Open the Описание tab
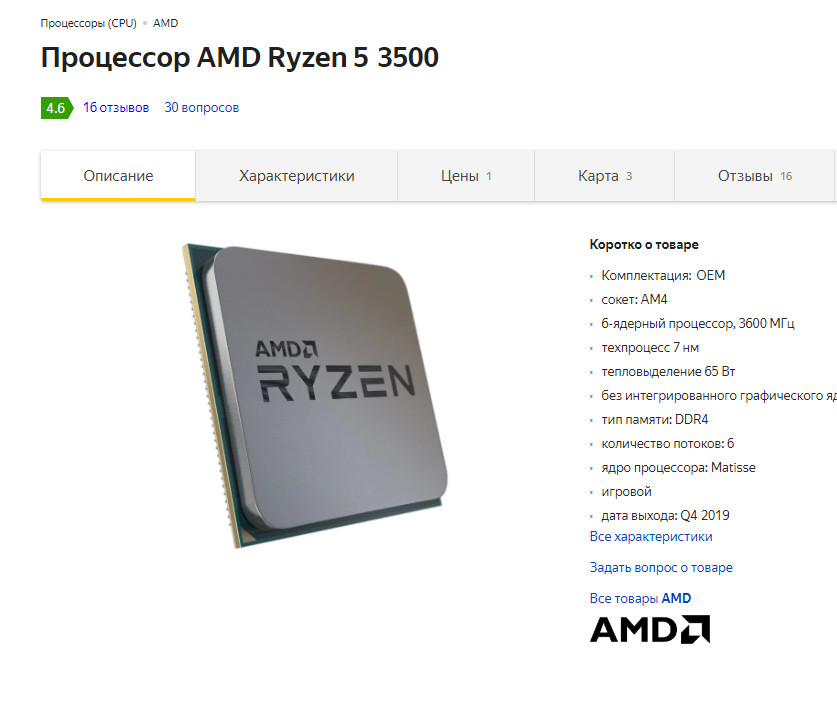The image size is (837, 703). click(118, 176)
